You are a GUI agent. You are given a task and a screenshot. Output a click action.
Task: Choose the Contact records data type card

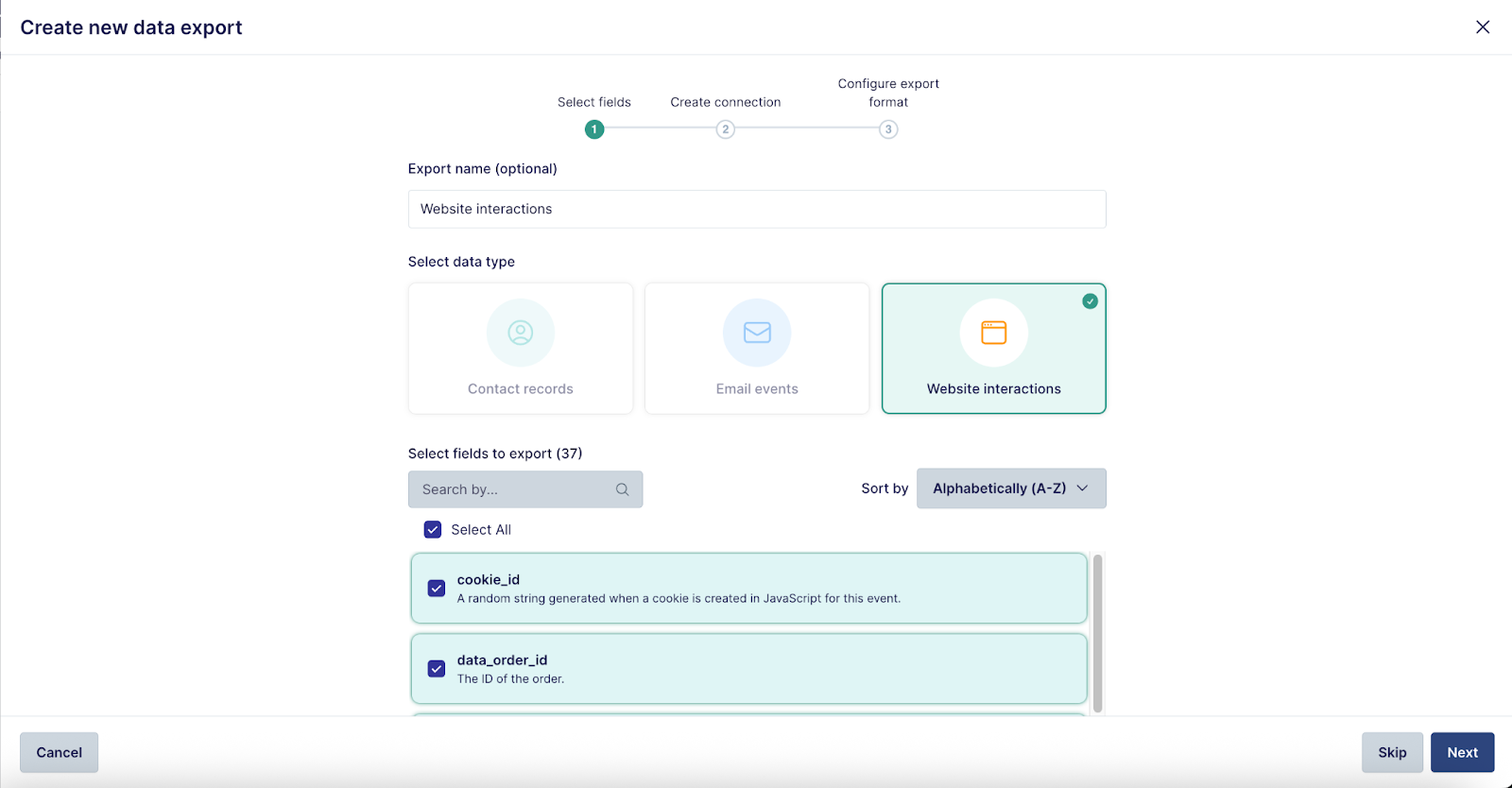(521, 349)
